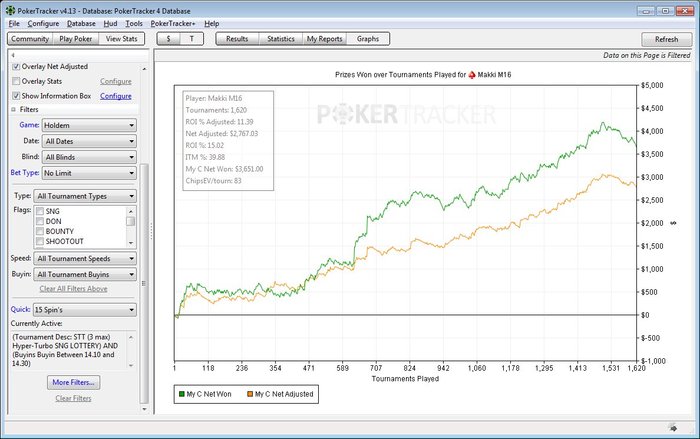Collapse the sidebar with the small arrow
The width and height of the screenshot is (700, 439).
click(13, 55)
